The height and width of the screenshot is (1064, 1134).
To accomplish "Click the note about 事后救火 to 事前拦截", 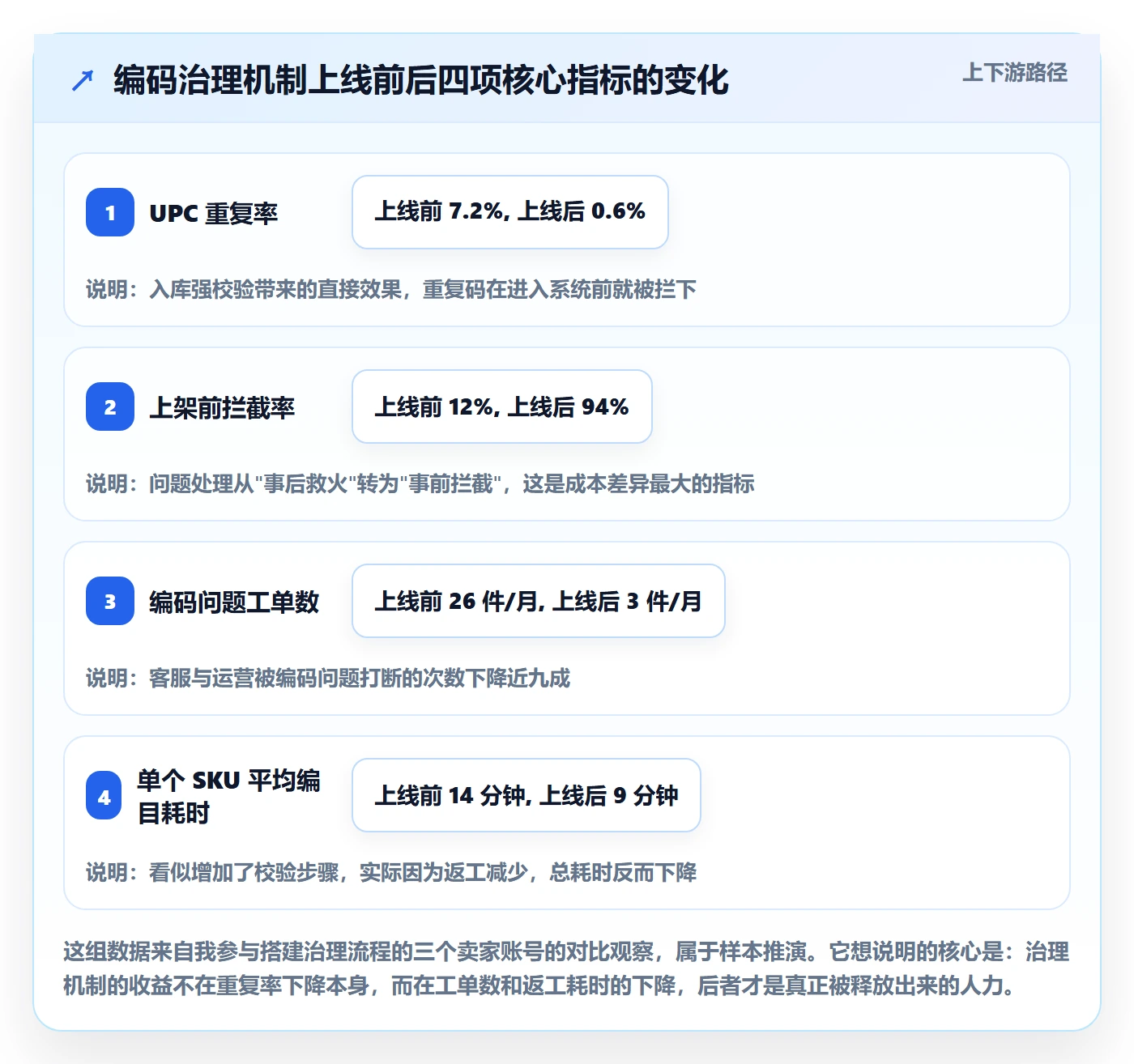I will (x=420, y=483).
